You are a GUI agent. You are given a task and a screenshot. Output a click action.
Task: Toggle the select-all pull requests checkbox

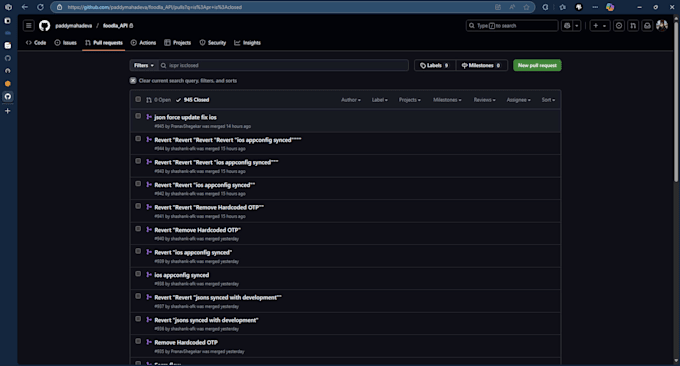coord(138,99)
